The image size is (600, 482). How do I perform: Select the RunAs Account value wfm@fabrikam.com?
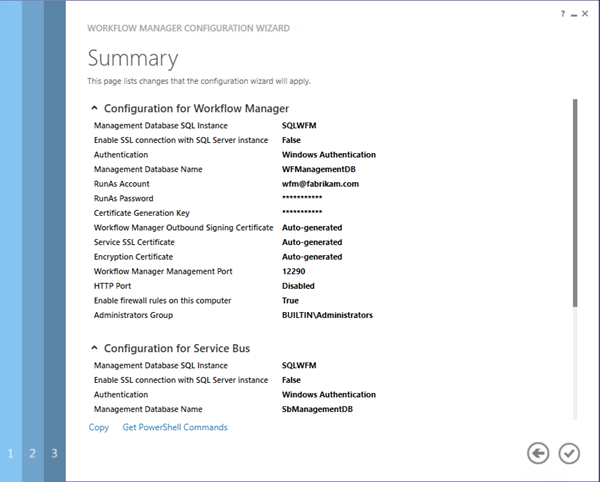[x=318, y=184]
